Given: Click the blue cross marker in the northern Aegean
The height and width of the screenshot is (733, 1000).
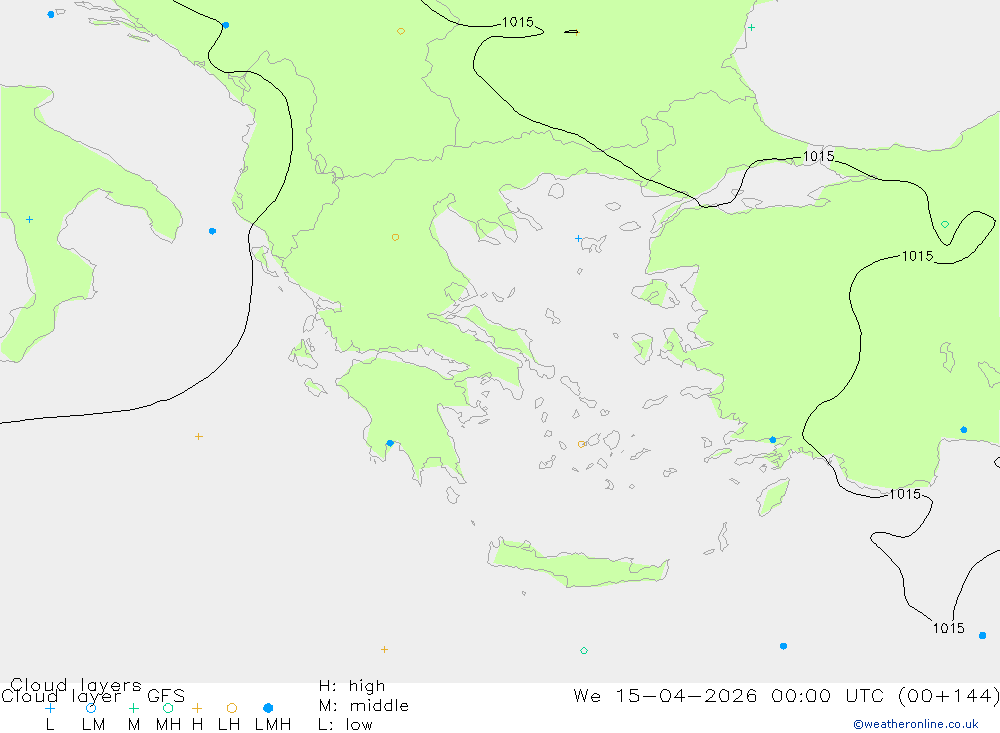Looking at the screenshot, I should click(578, 239).
